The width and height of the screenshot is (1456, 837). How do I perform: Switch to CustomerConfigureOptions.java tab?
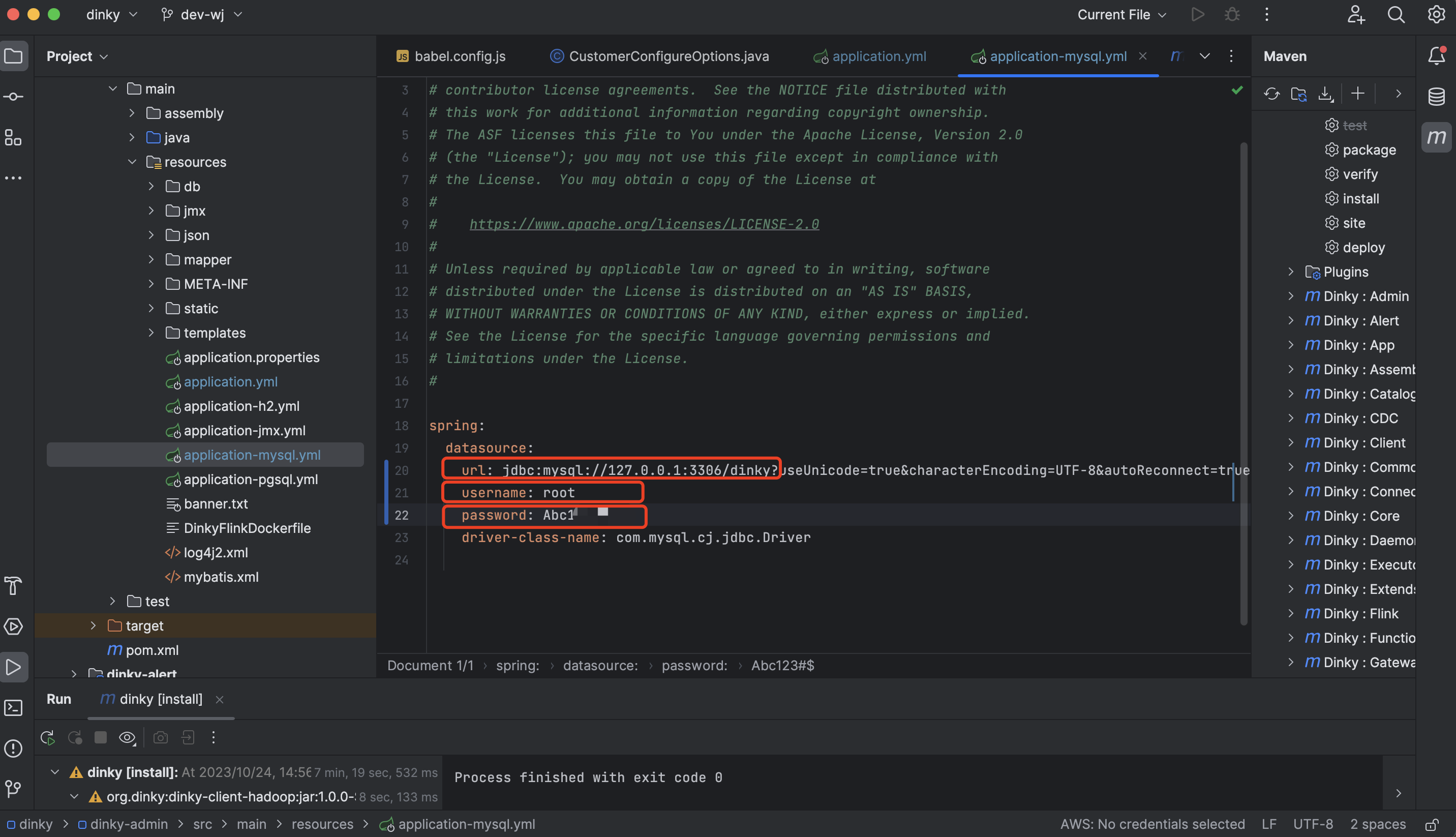coord(668,56)
